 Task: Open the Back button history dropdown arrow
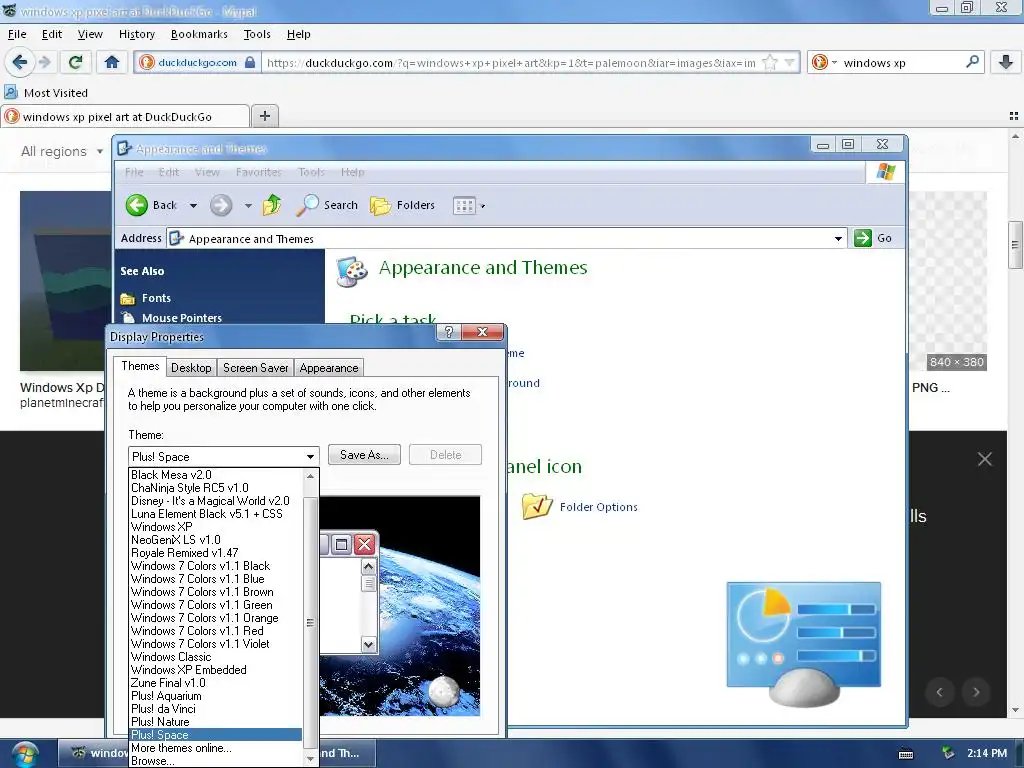coord(193,206)
